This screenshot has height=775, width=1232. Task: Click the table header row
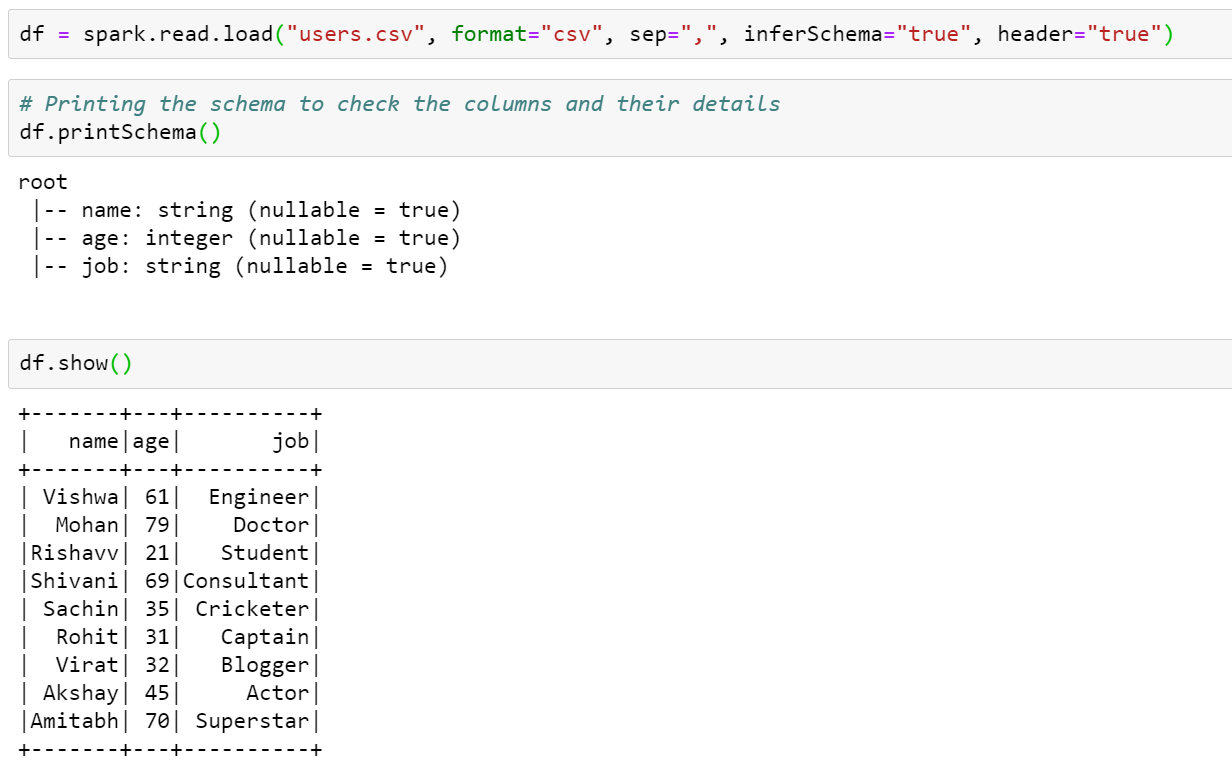tap(170, 441)
